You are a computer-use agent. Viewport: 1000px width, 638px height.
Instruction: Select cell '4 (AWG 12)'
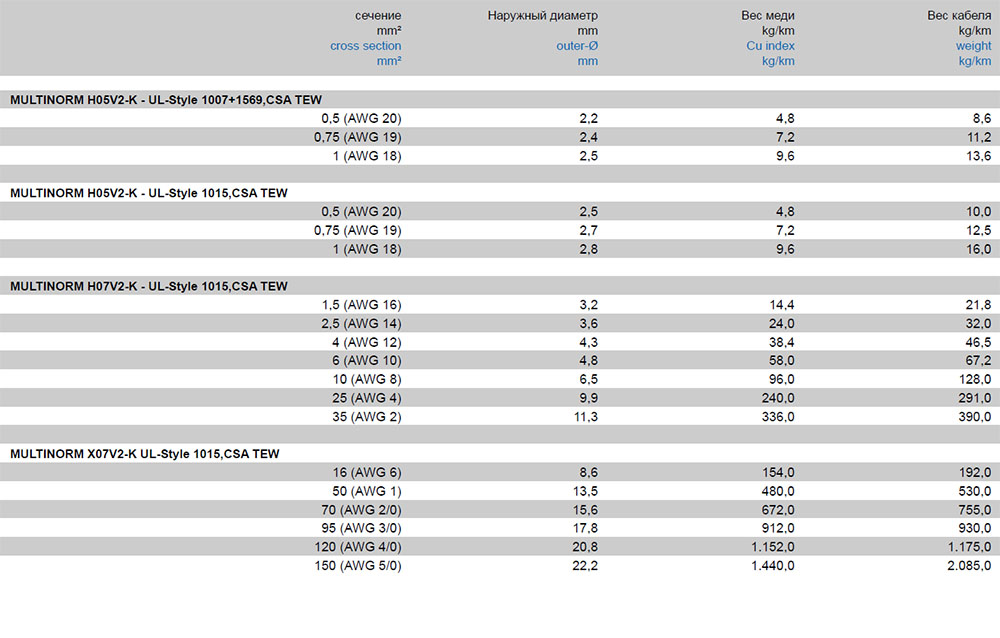pyautogui.click(x=367, y=342)
